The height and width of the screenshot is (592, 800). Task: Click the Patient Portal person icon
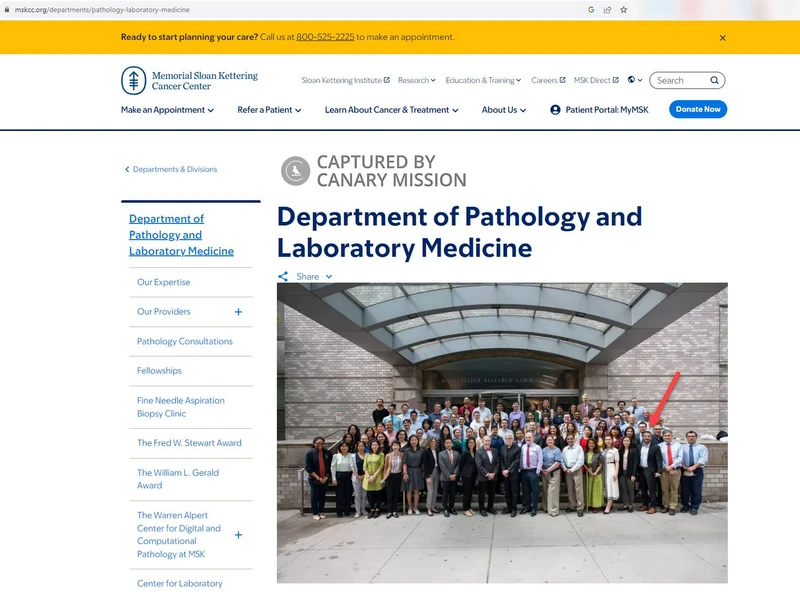(555, 110)
